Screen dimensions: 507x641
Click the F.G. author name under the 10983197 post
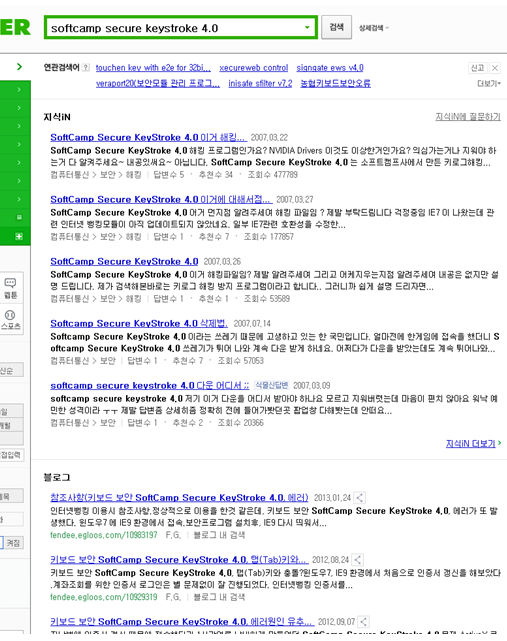tap(173, 535)
